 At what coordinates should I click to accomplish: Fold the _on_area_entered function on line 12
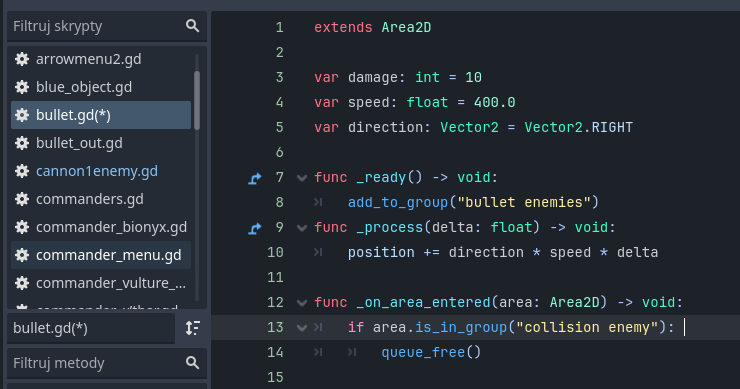[x=302, y=303]
